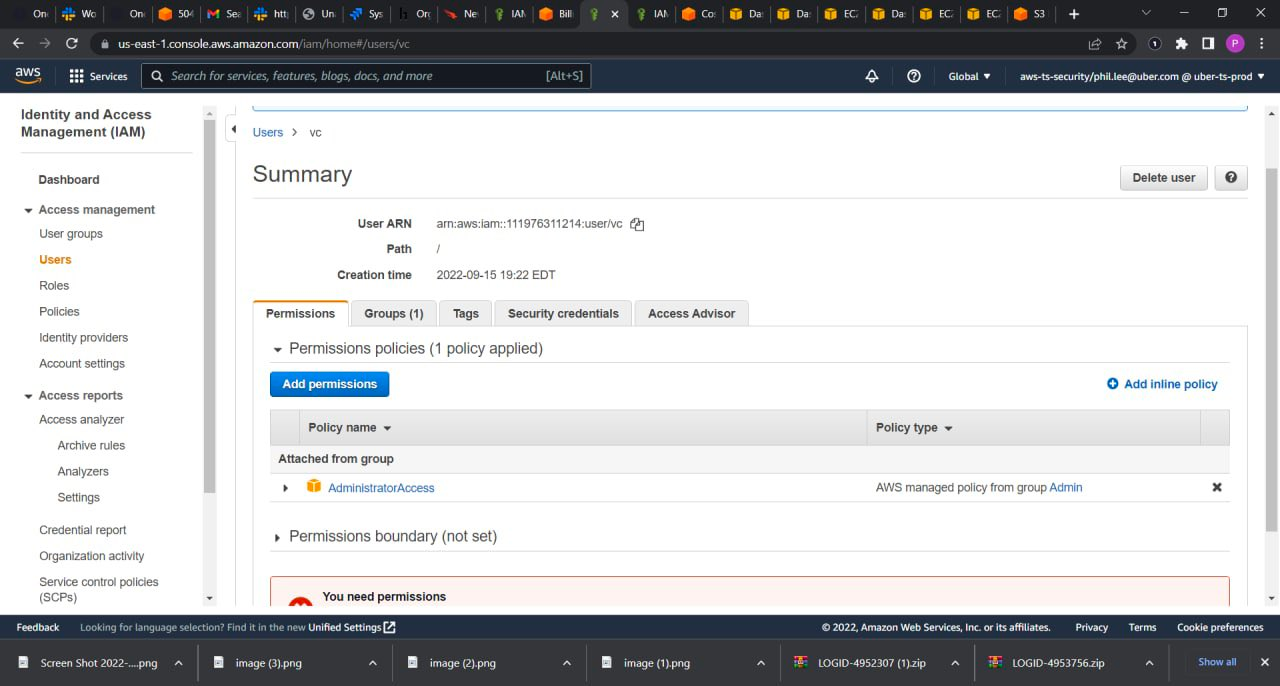Open the Groups tab
This screenshot has width=1280, height=686.
393,313
